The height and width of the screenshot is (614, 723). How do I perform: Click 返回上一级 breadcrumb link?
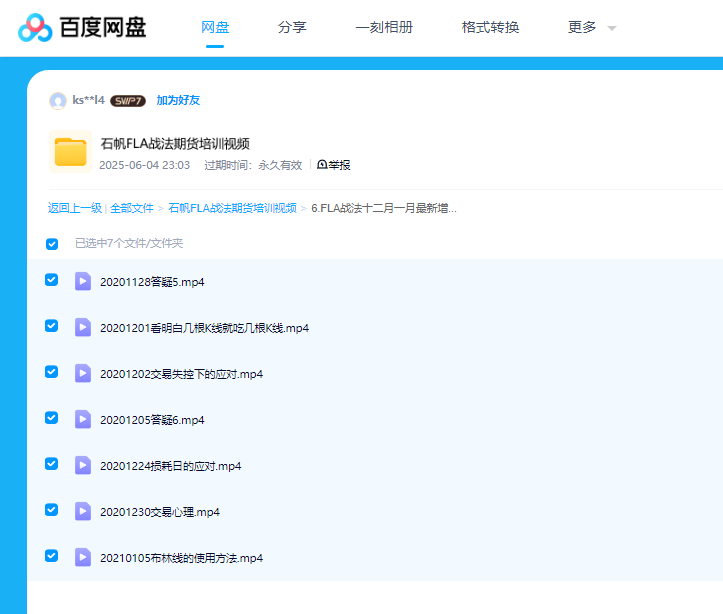[75, 208]
